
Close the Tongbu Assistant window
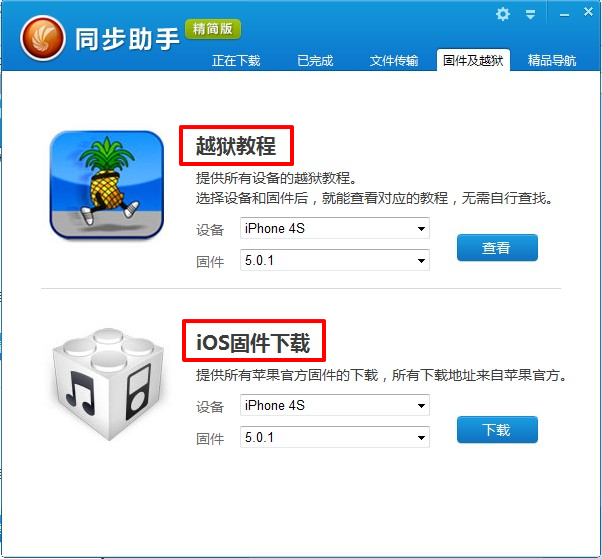[x=588, y=12]
